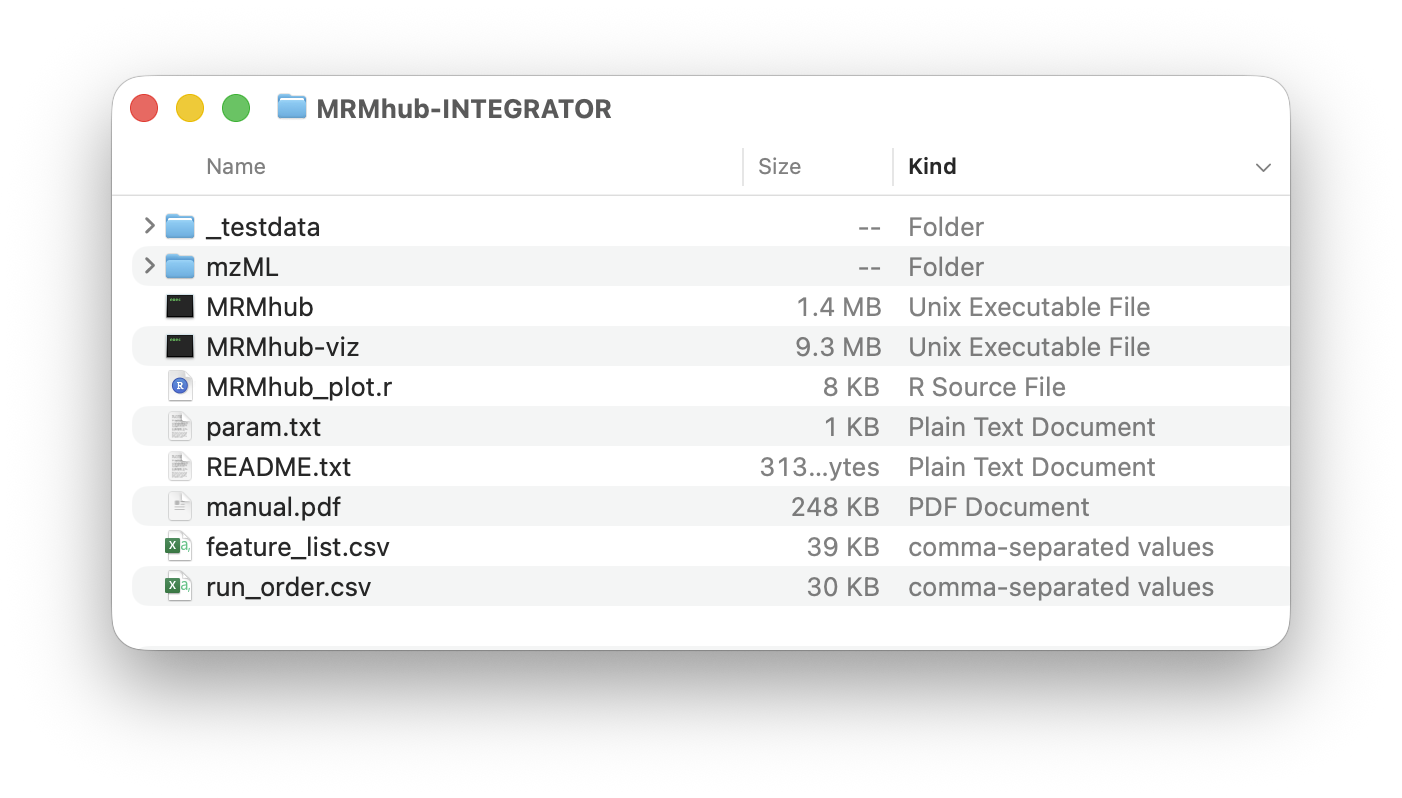
Task: Click the green full-screen window button
Action: 236,108
